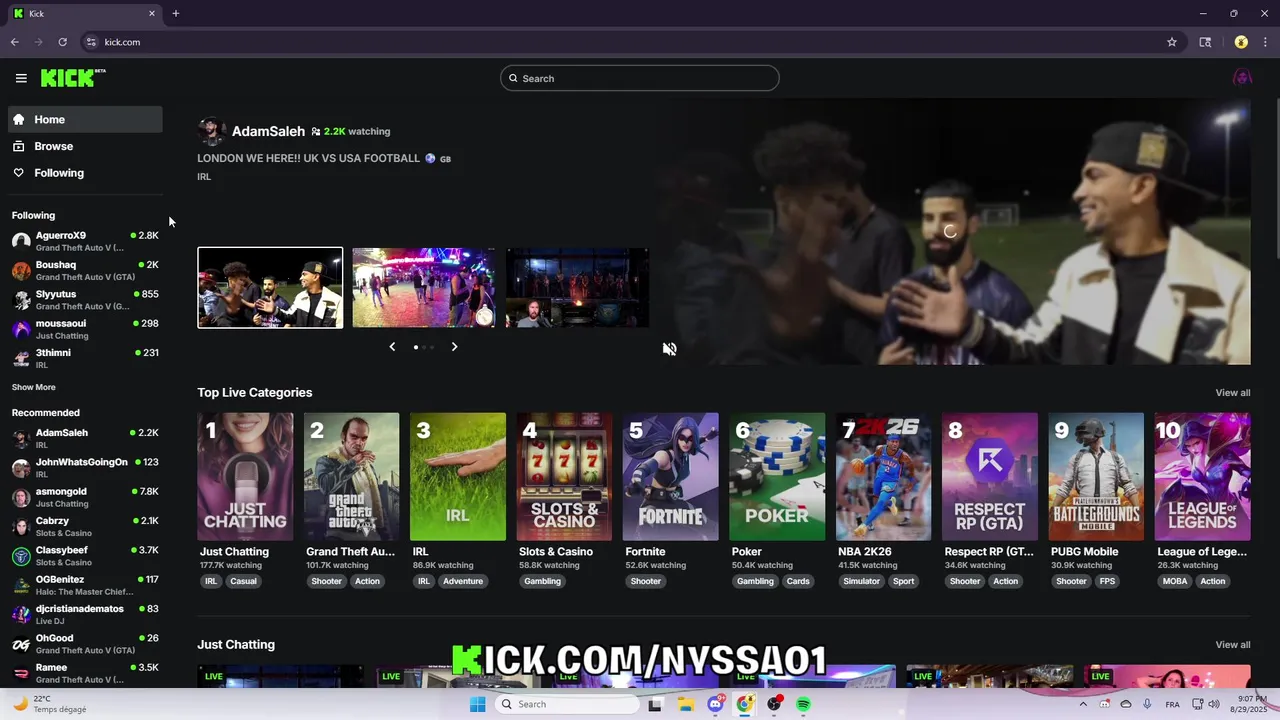The width and height of the screenshot is (1280, 720).
Task: Open AguerroX9 followed channel
Action: pyautogui.click(x=85, y=241)
